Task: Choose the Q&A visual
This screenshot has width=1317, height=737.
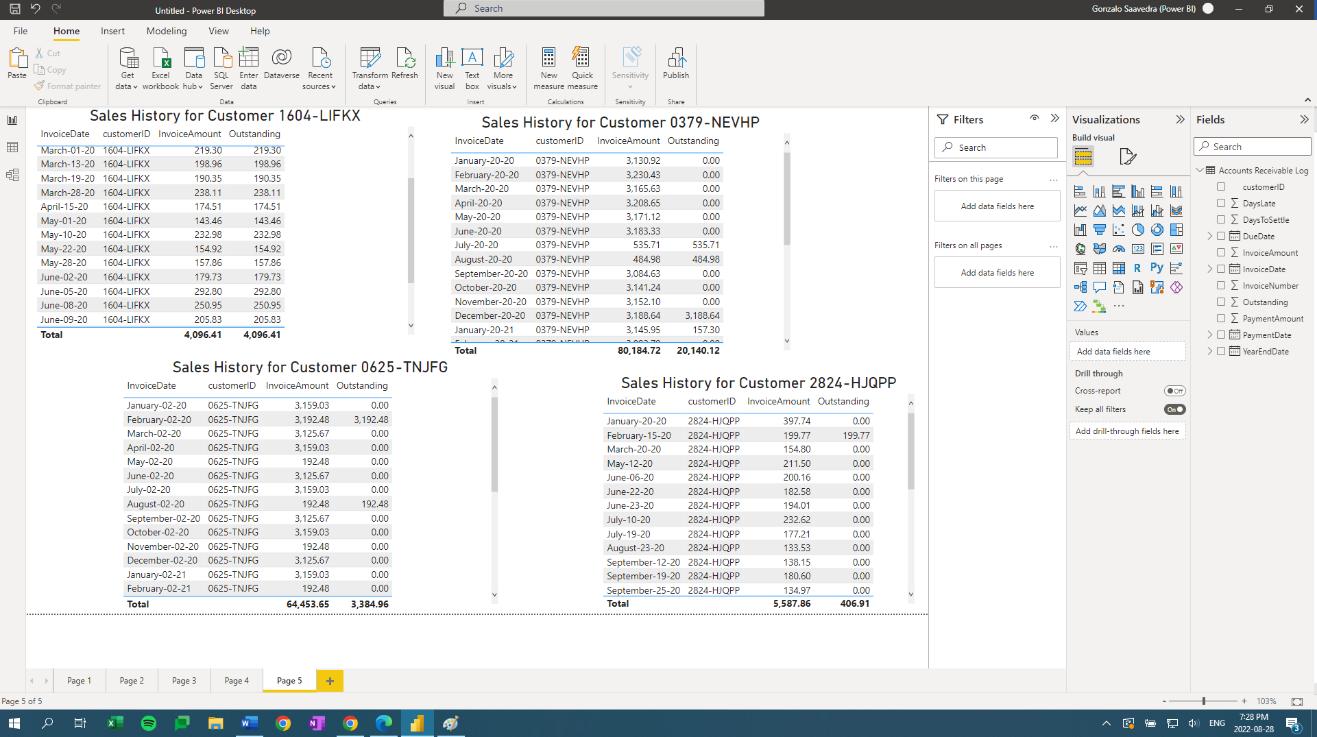Action: click(x=1100, y=287)
